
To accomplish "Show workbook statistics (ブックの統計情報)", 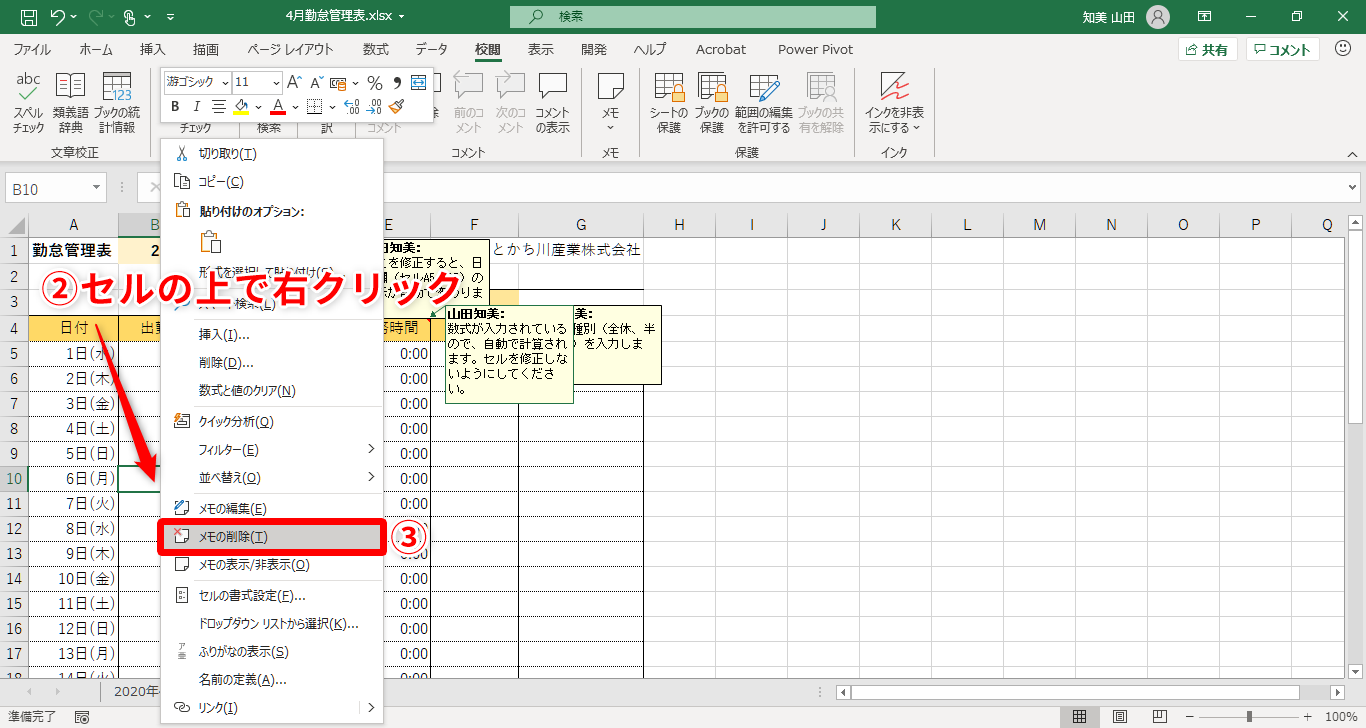I will [117, 105].
